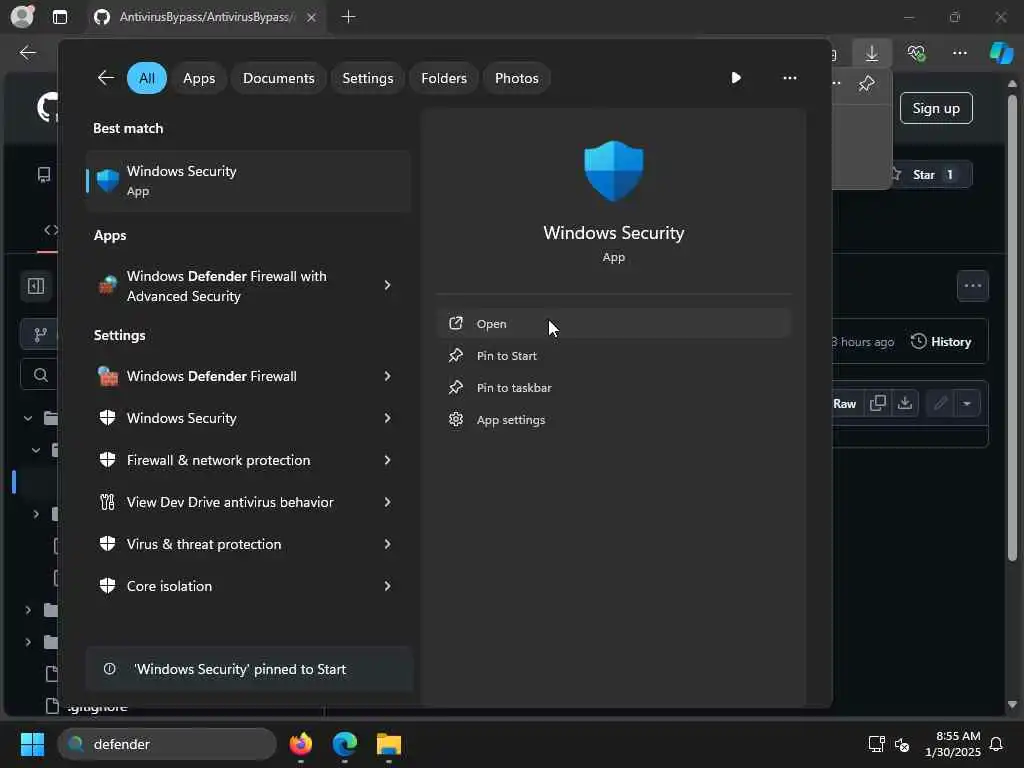
Task: Select the All search filter
Action: (147, 78)
